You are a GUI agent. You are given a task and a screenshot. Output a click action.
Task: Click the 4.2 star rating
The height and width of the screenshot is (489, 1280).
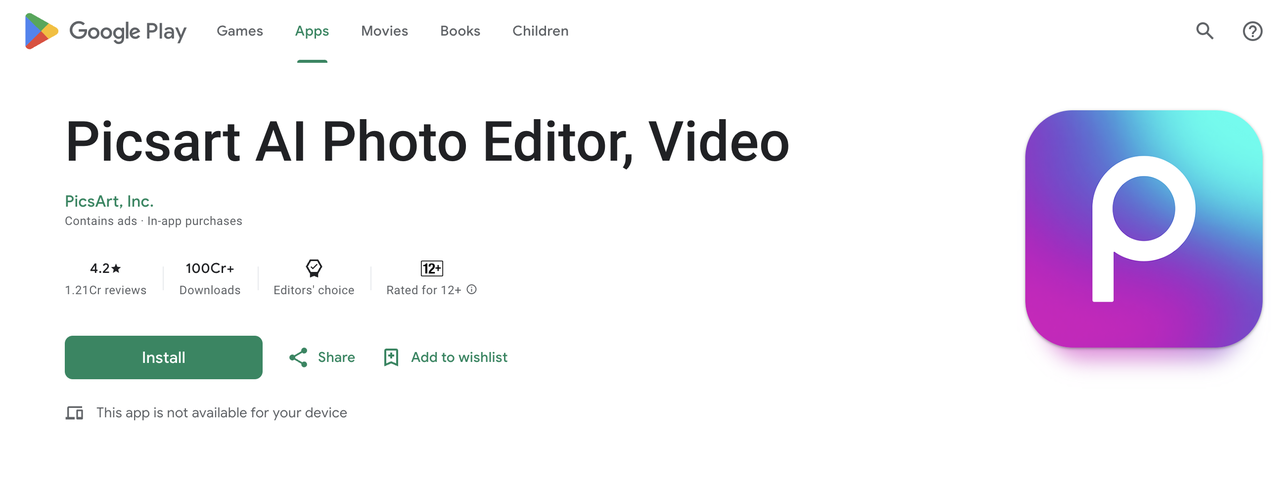(105, 268)
